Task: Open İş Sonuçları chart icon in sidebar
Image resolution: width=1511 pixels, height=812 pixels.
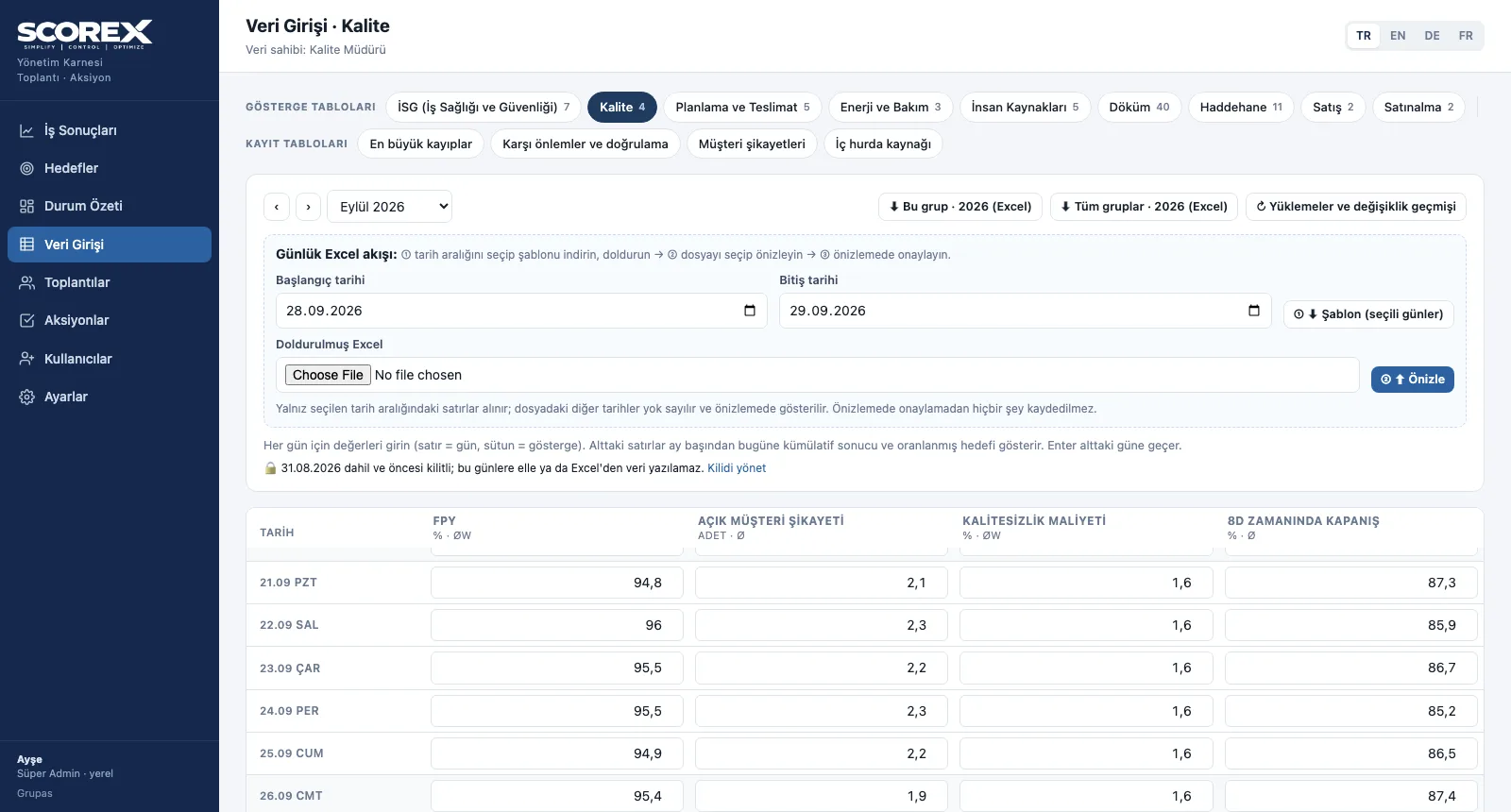Action: tap(27, 130)
